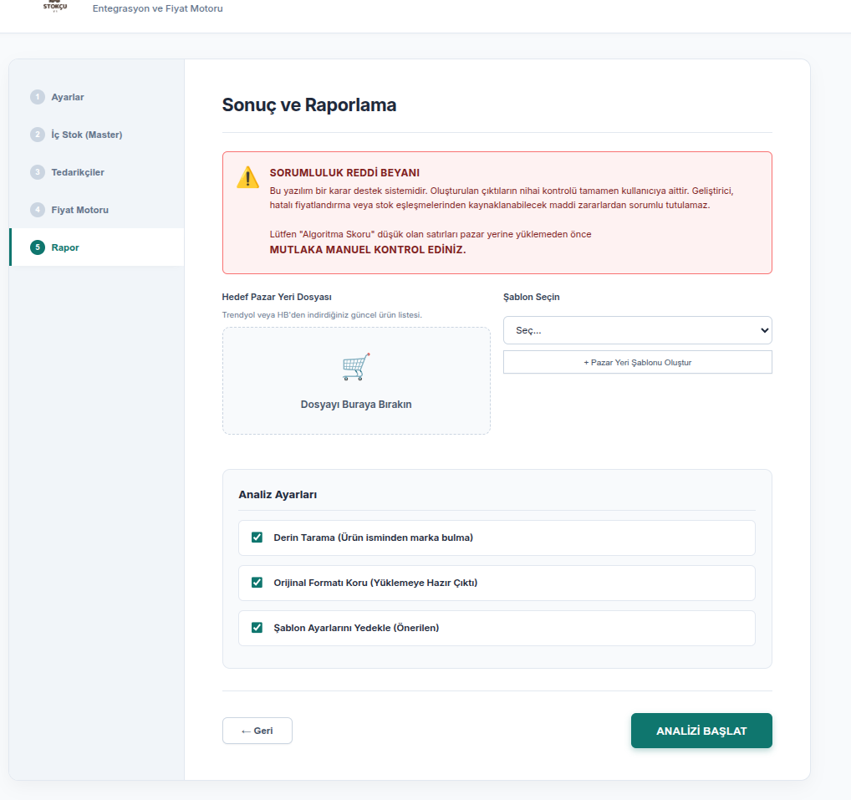Image resolution: width=851 pixels, height=800 pixels.
Task: Click the step 1 number badge
Action: click(38, 97)
